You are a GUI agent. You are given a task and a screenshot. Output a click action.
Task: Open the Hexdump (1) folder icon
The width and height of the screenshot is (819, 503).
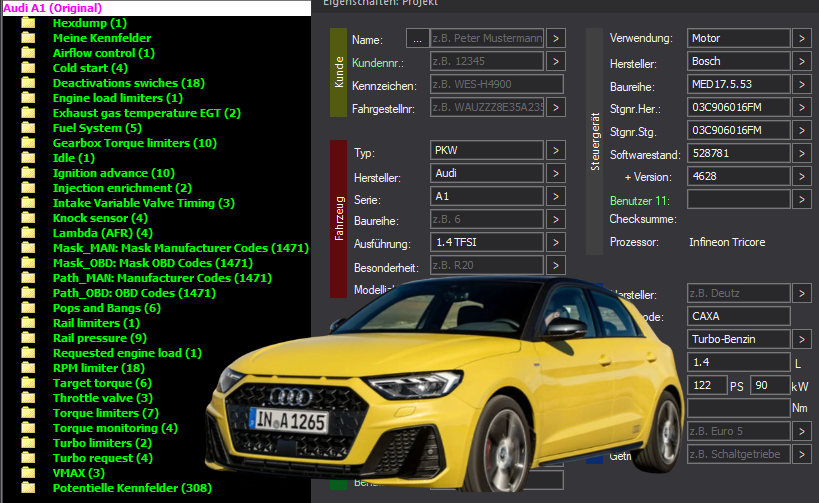pyautogui.click(x=28, y=23)
